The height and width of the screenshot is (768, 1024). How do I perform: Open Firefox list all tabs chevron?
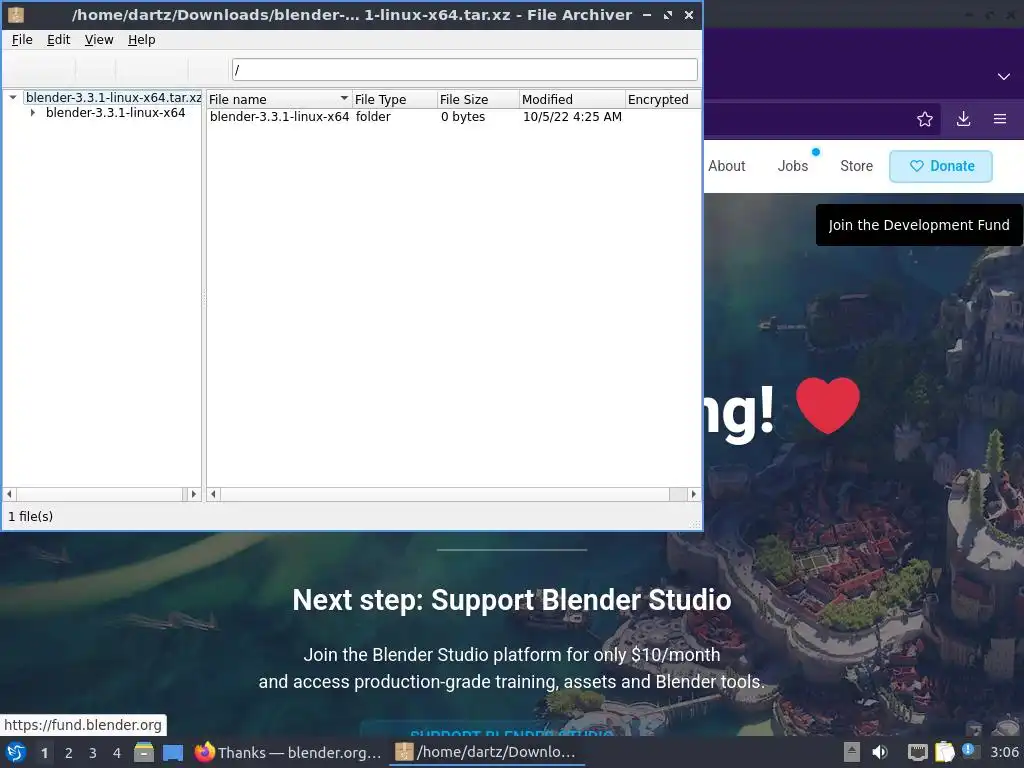click(x=1004, y=76)
